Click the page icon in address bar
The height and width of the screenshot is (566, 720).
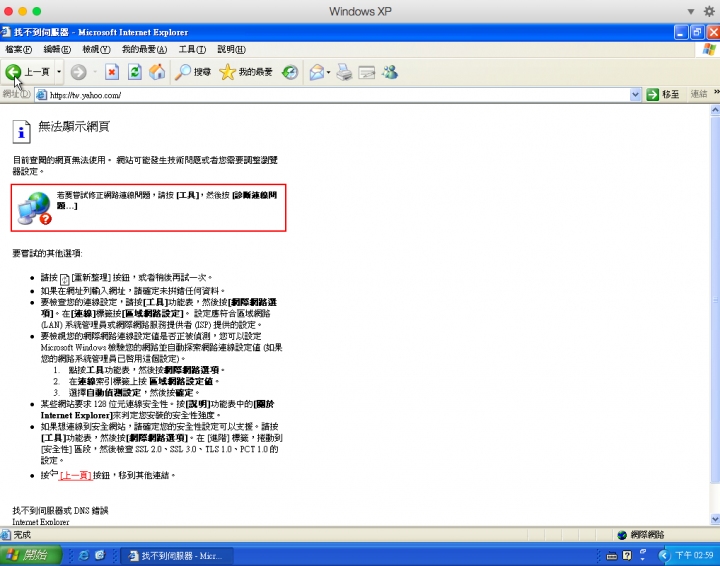pos(41,95)
